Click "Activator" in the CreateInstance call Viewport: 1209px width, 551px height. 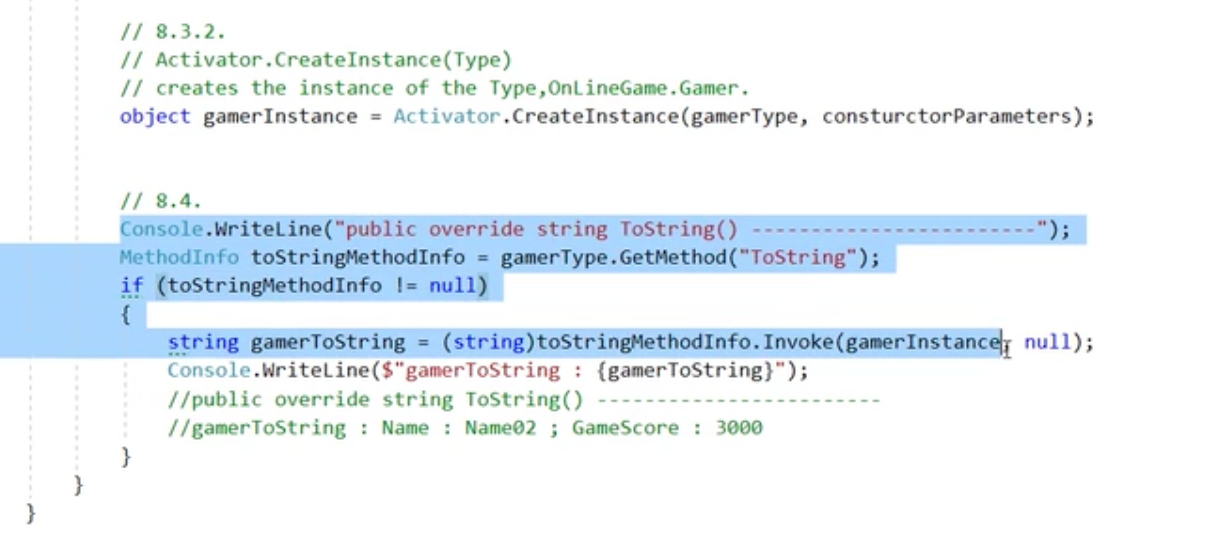[x=446, y=116]
